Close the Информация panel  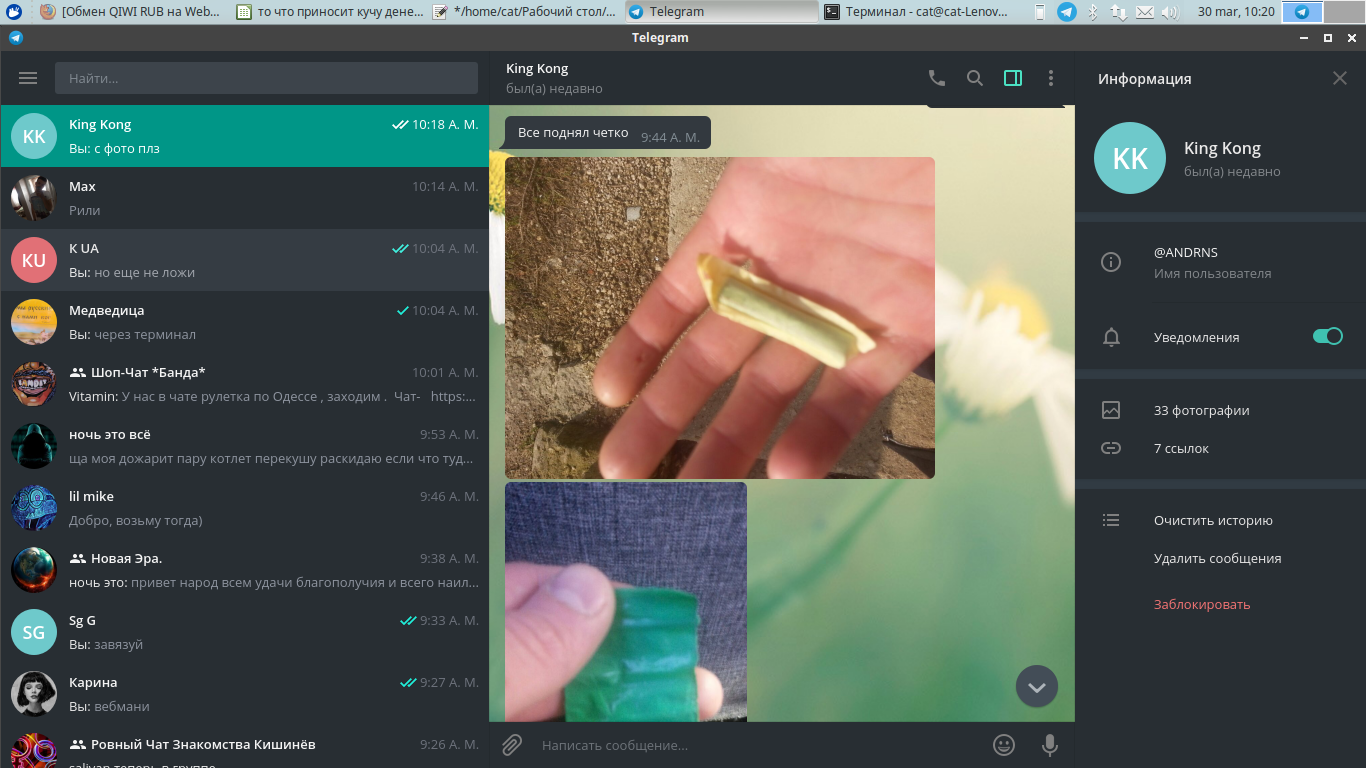tap(1339, 78)
